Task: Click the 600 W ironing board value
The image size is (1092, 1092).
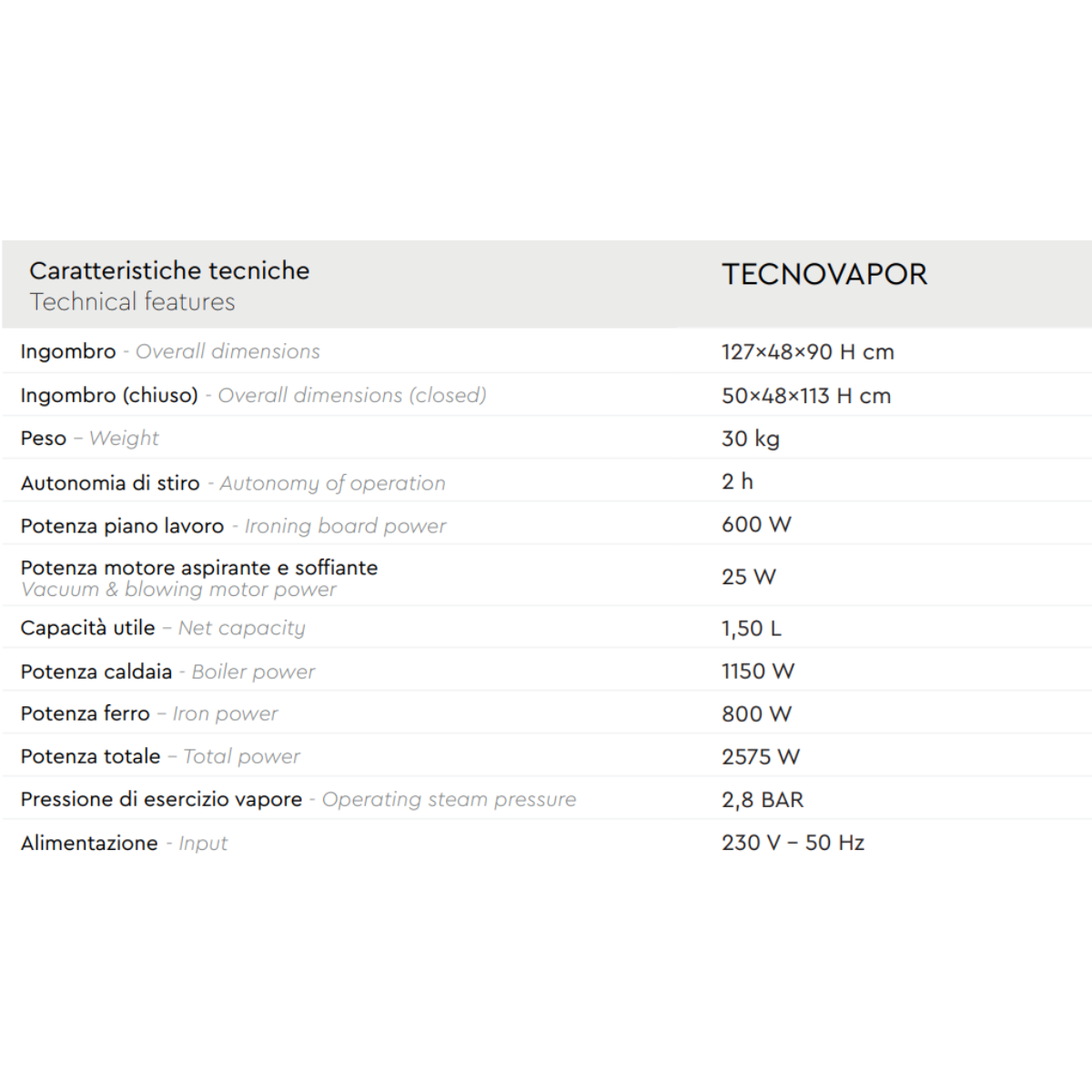Action: point(756,525)
